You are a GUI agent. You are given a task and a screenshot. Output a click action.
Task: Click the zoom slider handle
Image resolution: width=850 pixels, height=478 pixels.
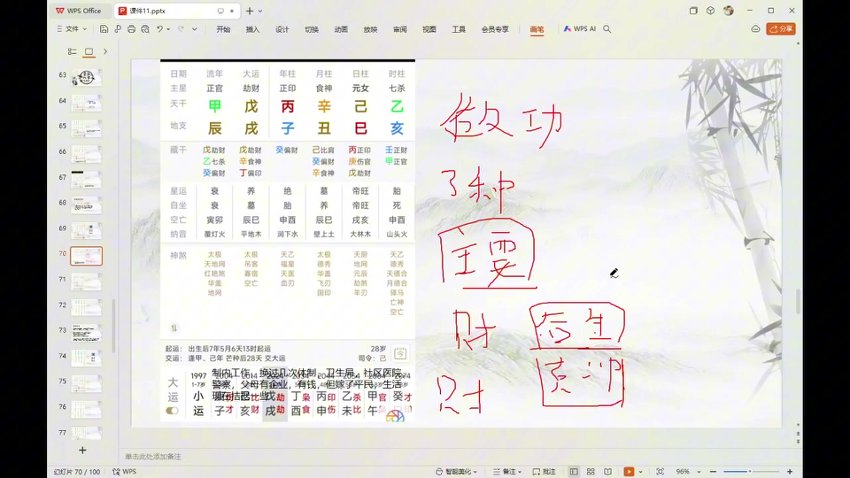tap(749, 471)
